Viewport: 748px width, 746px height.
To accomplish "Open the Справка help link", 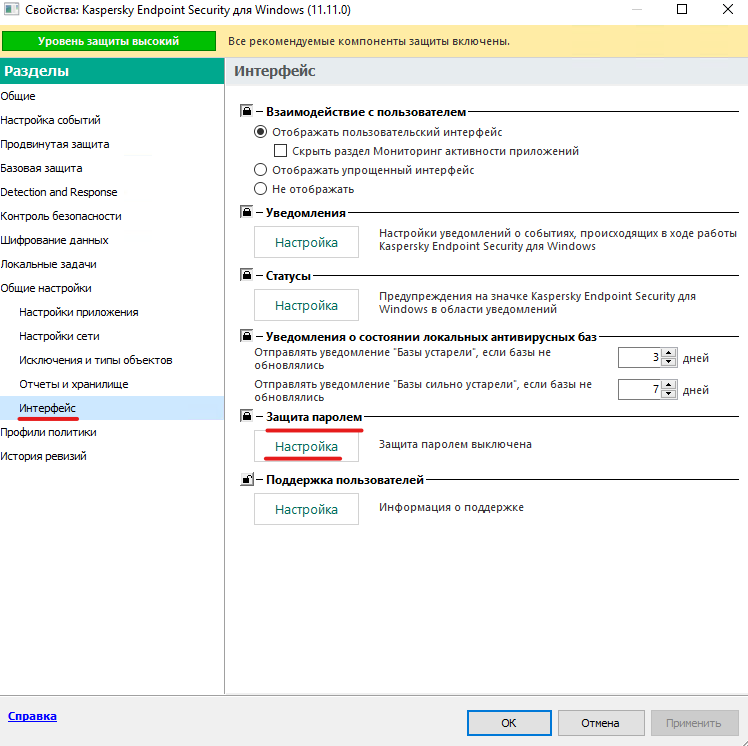I will (32, 716).
